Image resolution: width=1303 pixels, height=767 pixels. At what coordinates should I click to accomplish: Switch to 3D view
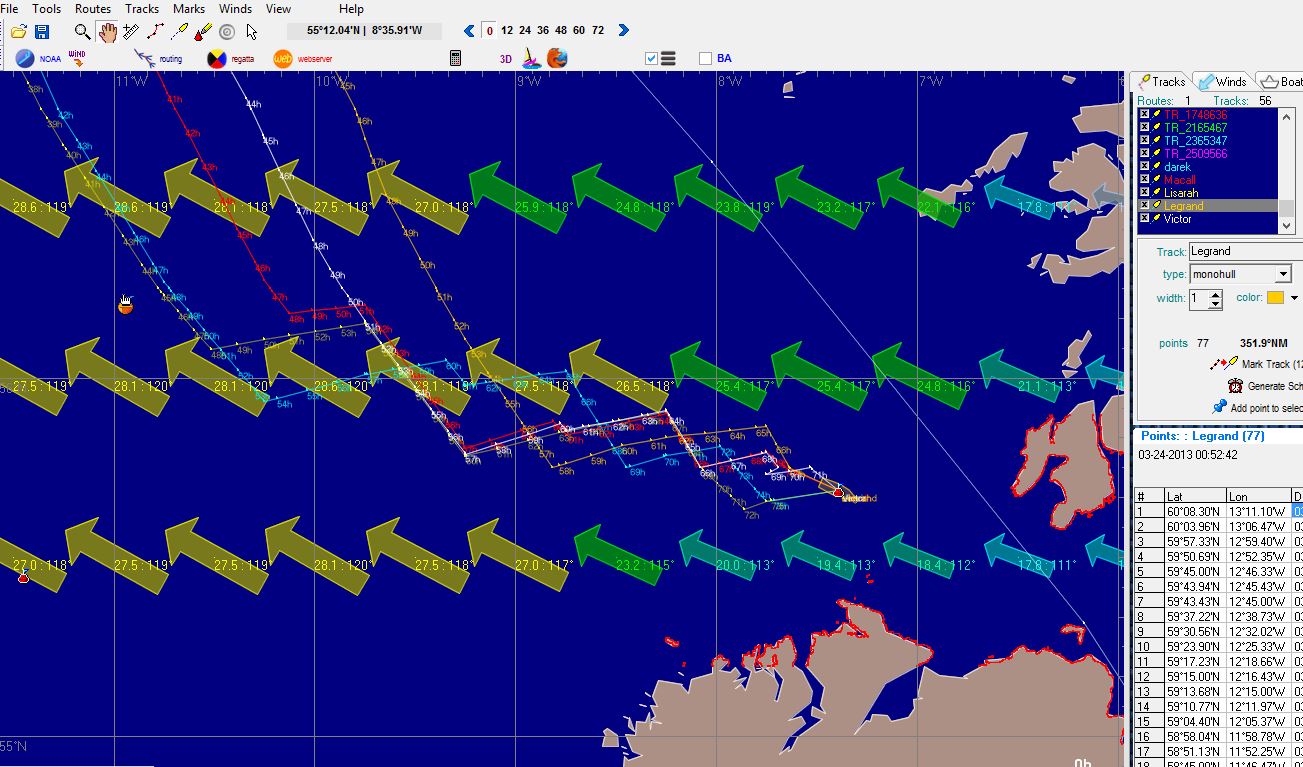pyautogui.click(x=506, y=59)
